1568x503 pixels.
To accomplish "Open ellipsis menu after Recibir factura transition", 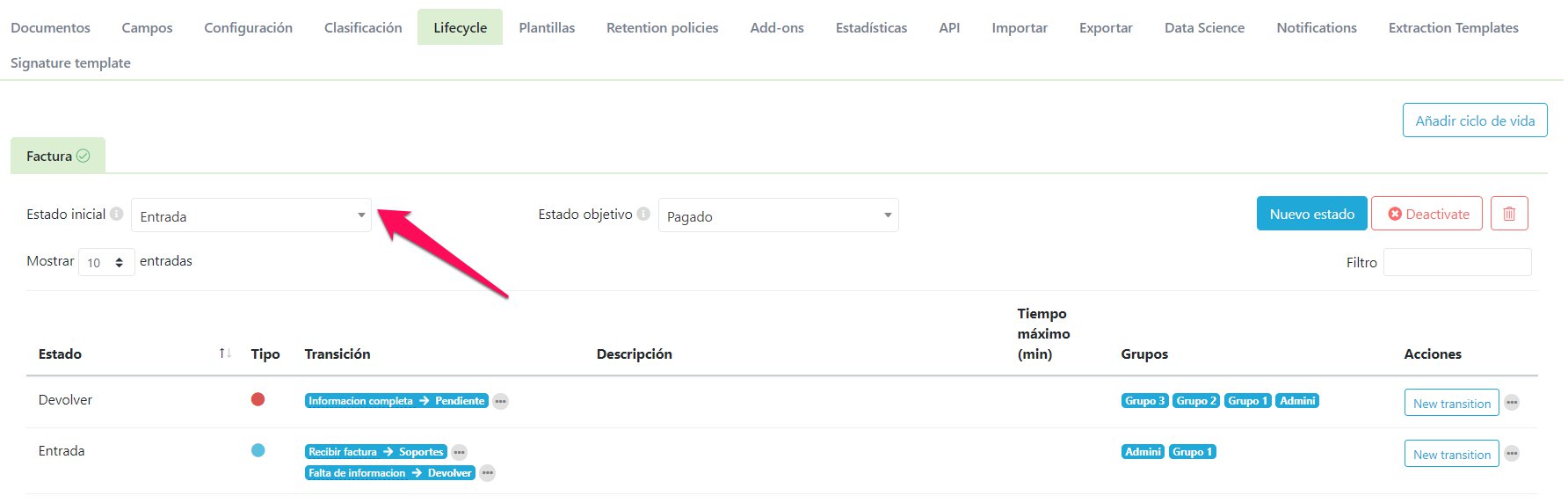I will point(459,452).
